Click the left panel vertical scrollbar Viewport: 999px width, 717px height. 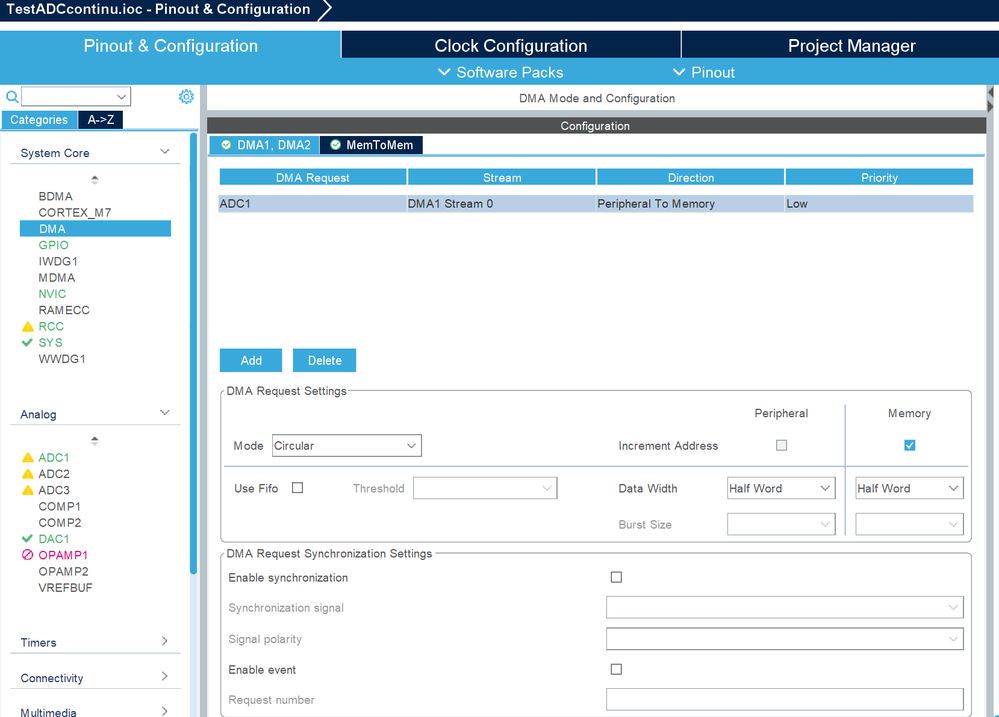(194, 354)
